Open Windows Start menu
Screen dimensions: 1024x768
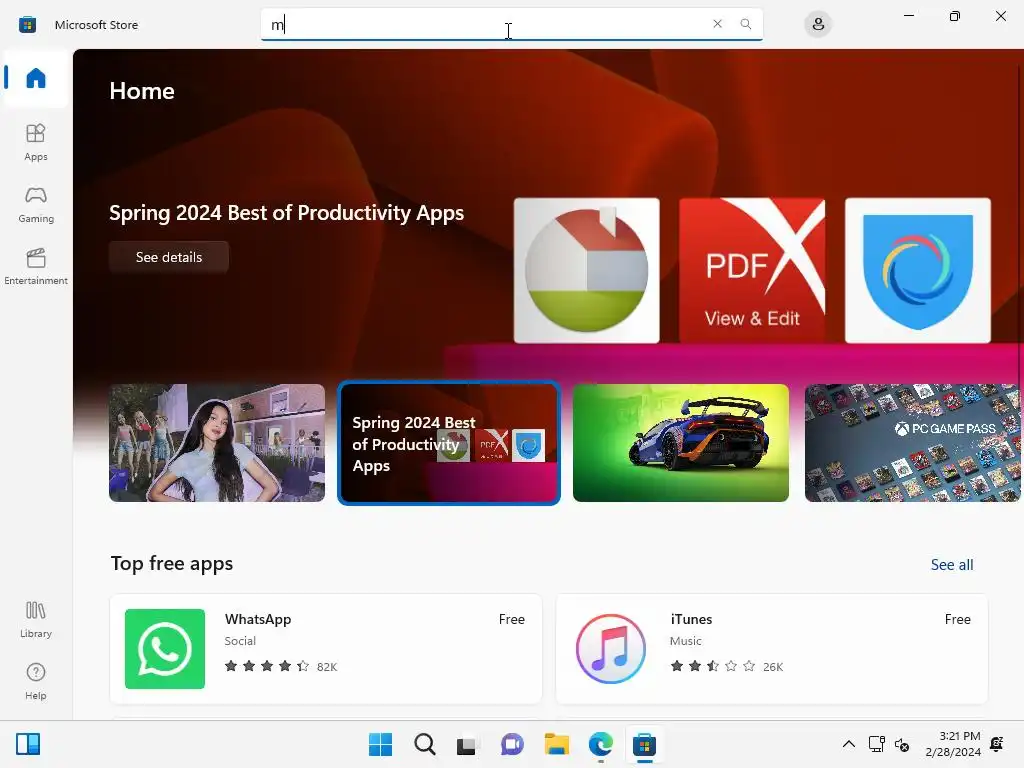[380, 744]
